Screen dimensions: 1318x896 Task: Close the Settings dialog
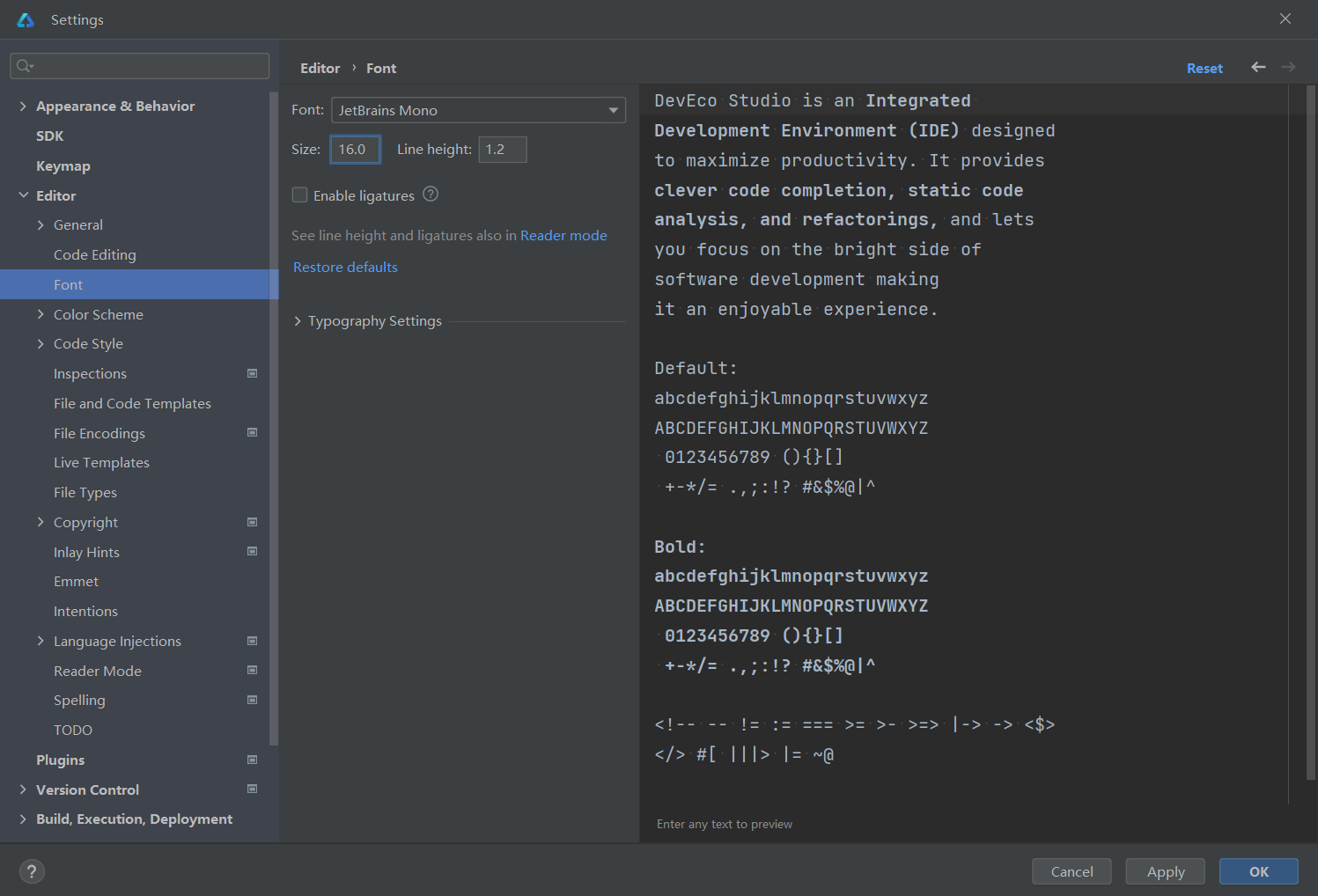[x=1285, y=18]
